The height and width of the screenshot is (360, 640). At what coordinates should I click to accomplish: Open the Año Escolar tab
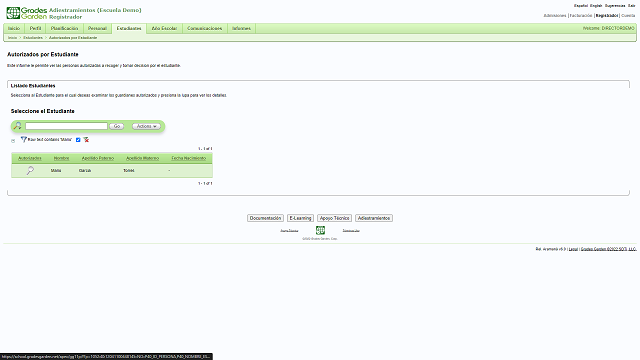point(164,29)
